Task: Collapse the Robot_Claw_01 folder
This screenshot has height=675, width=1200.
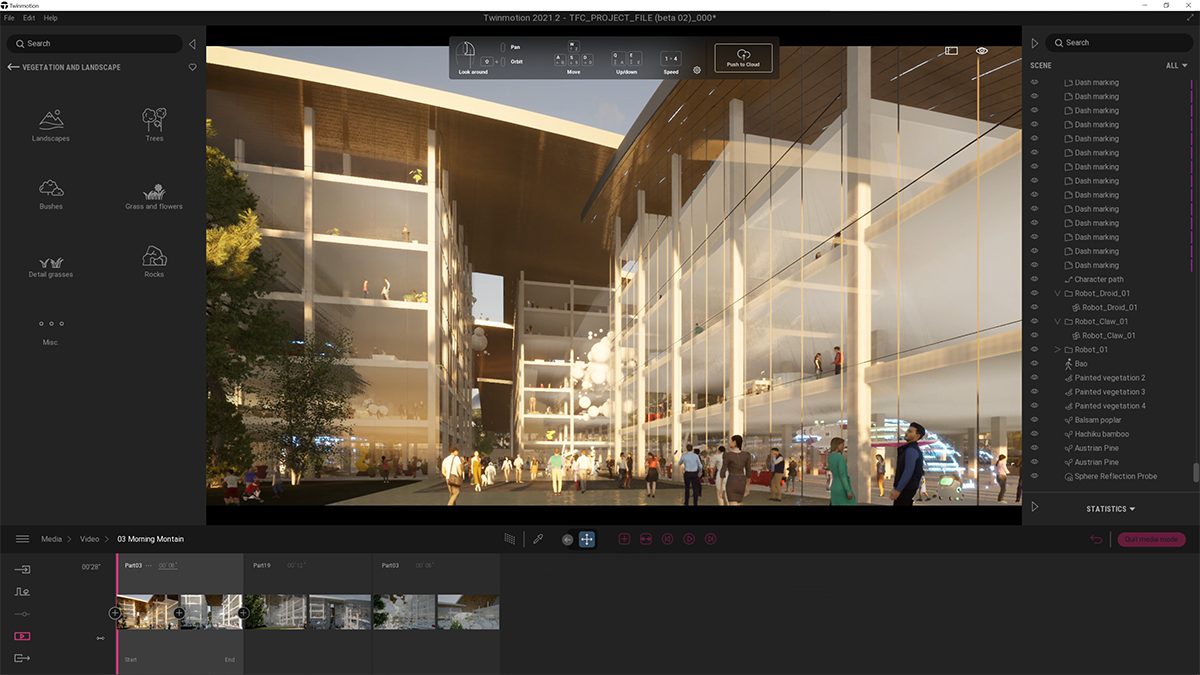Action: [x=1058, y=321]
